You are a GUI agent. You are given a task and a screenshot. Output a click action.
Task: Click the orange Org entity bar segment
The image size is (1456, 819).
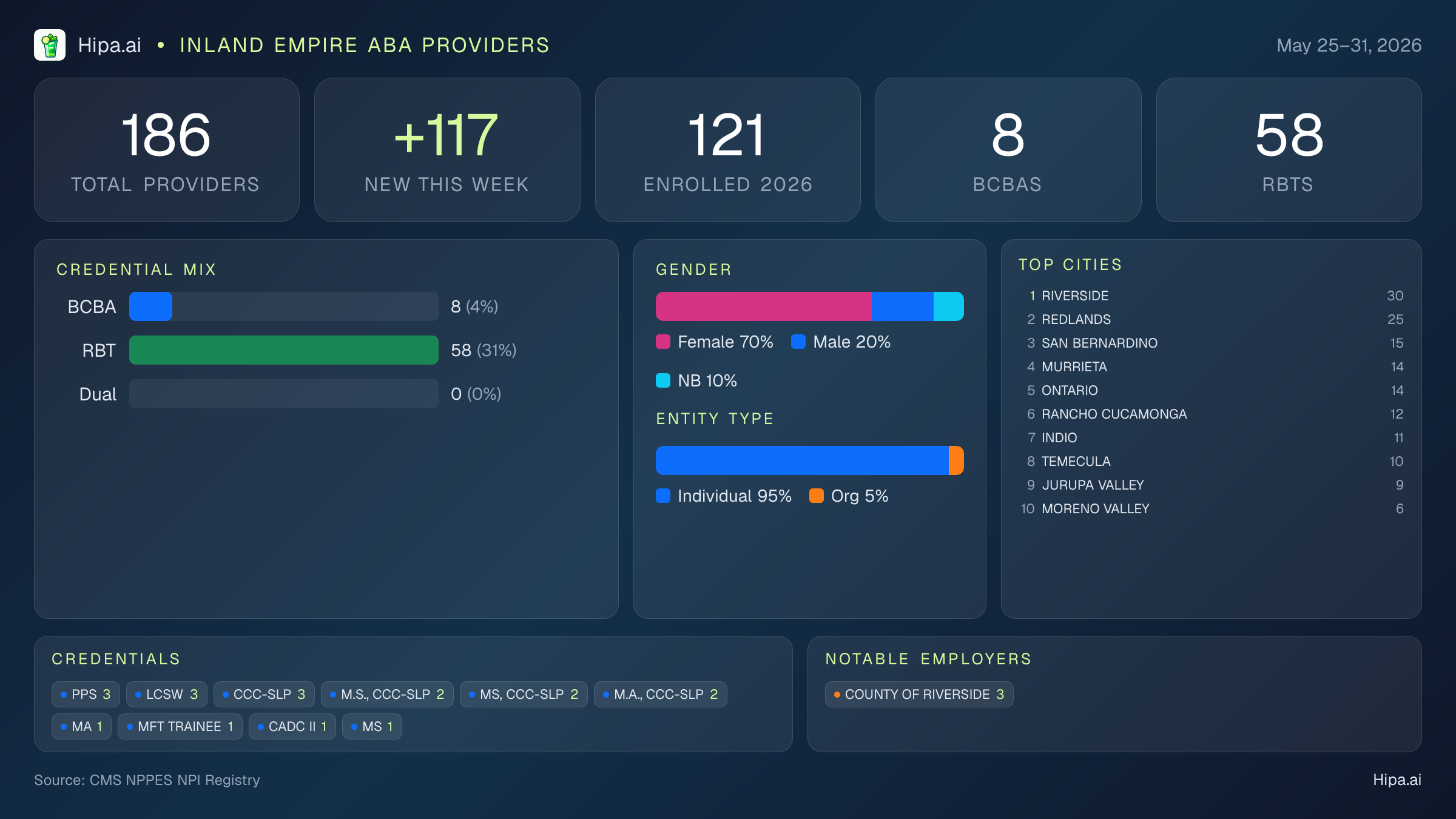click(x=956, y=460)
